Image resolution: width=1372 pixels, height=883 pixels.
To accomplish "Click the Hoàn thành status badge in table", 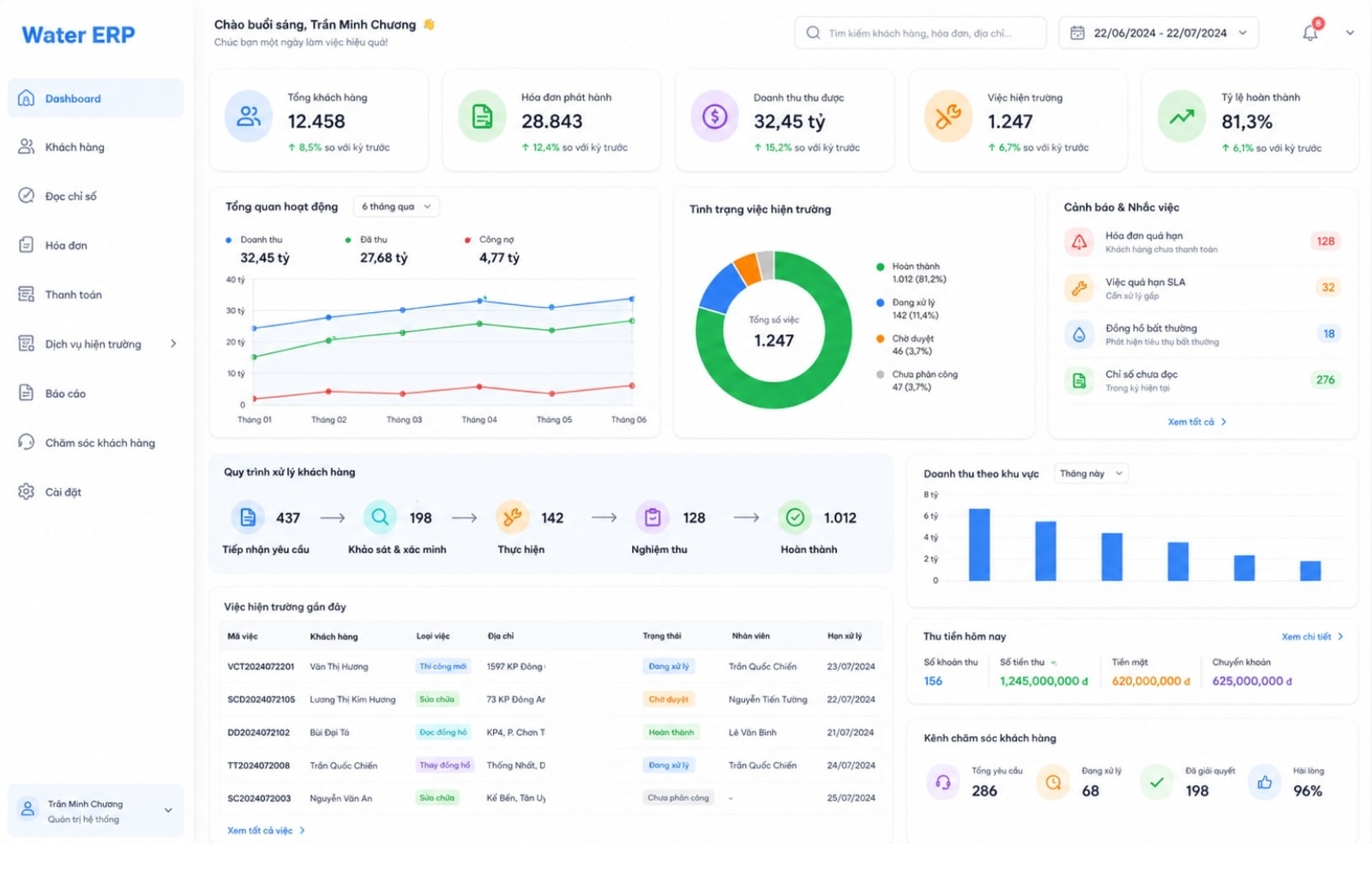I will point(671,732).
